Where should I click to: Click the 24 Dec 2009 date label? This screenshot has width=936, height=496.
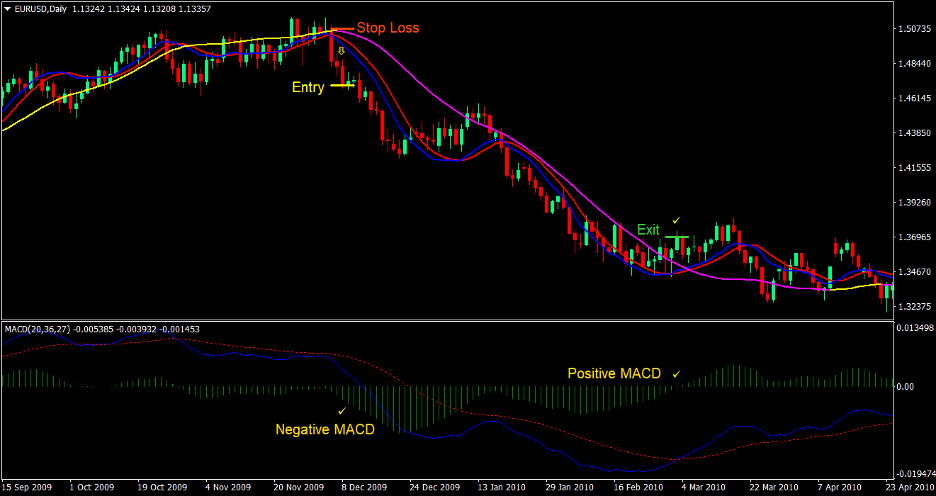435,487
